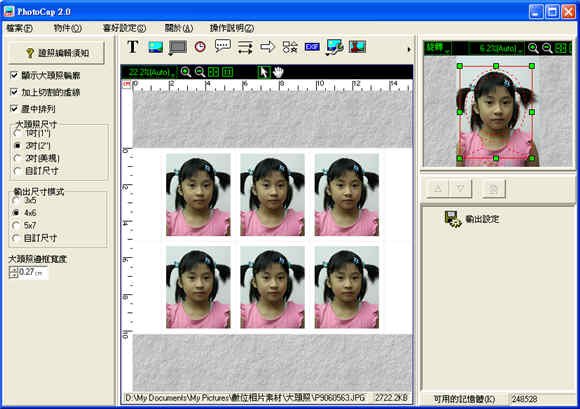Viewport: 580px width, 409px height.
Task: Click the 0.27 cm border width stepper
Action: pos(13,273)
